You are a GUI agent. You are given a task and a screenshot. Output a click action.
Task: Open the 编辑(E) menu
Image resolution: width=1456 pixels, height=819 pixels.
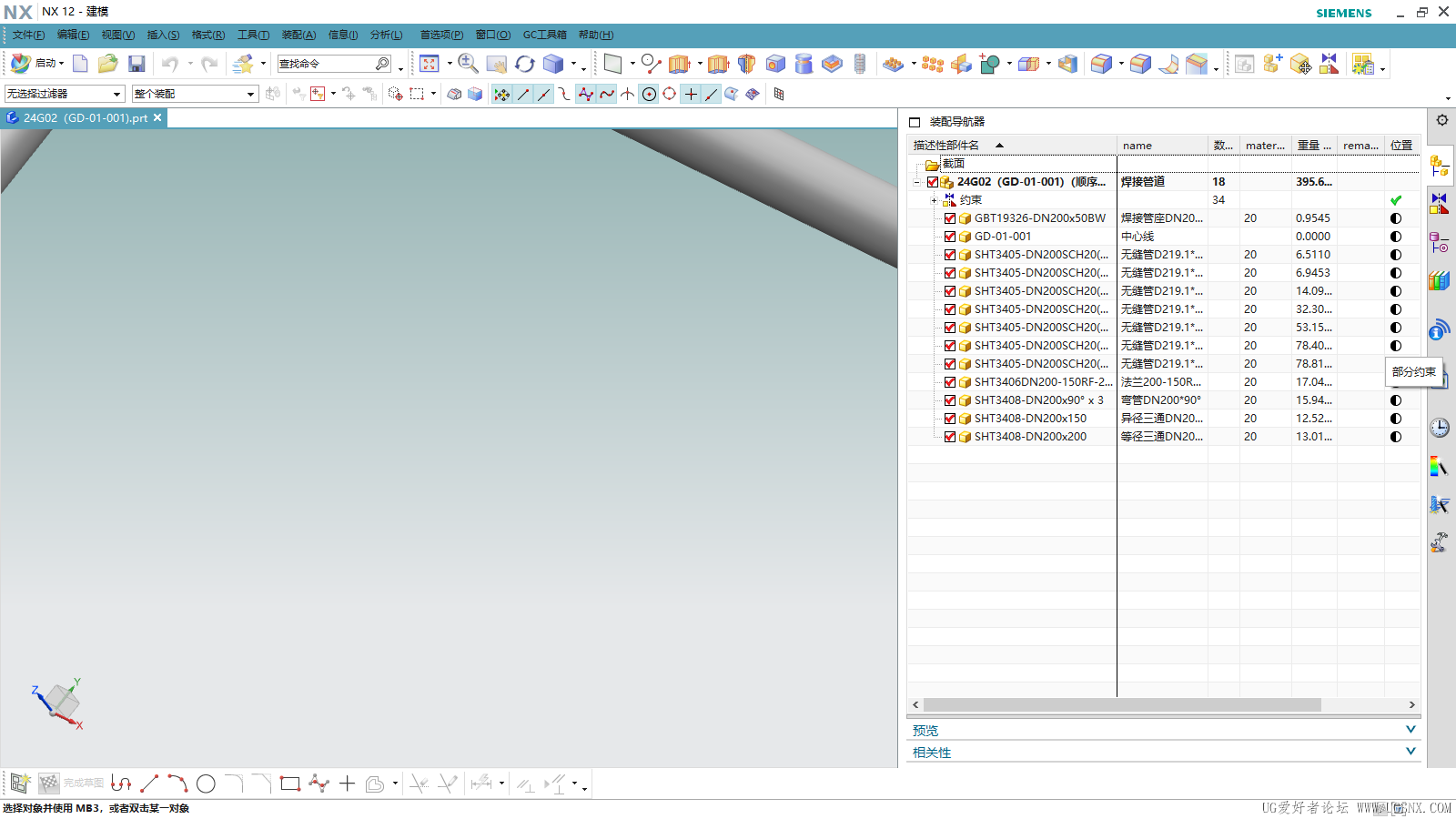[x=73, y=35]
